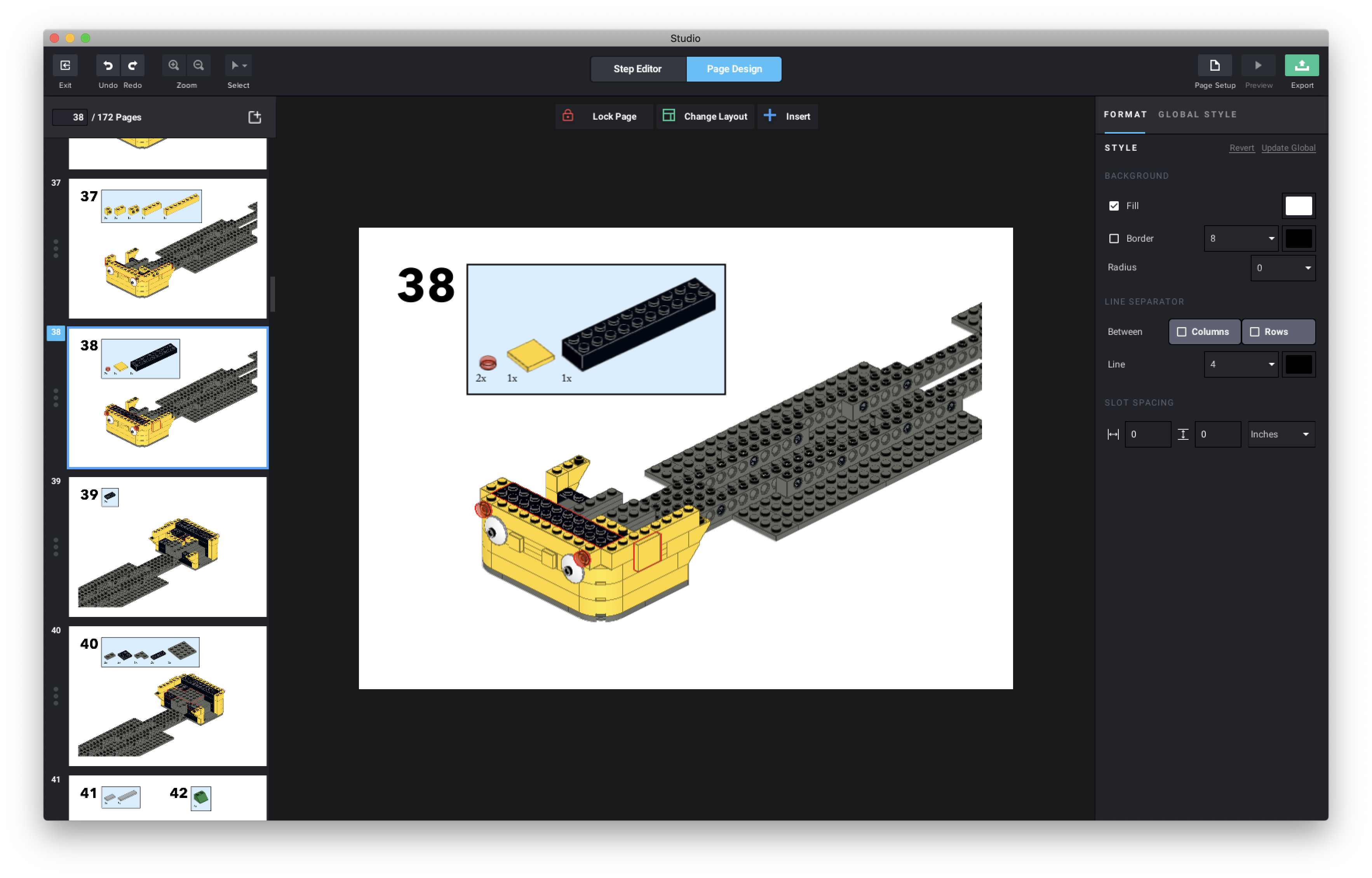Select the page 39 thumbnail
Viewport: 1372px width, 878px height.
coord(167,547)
